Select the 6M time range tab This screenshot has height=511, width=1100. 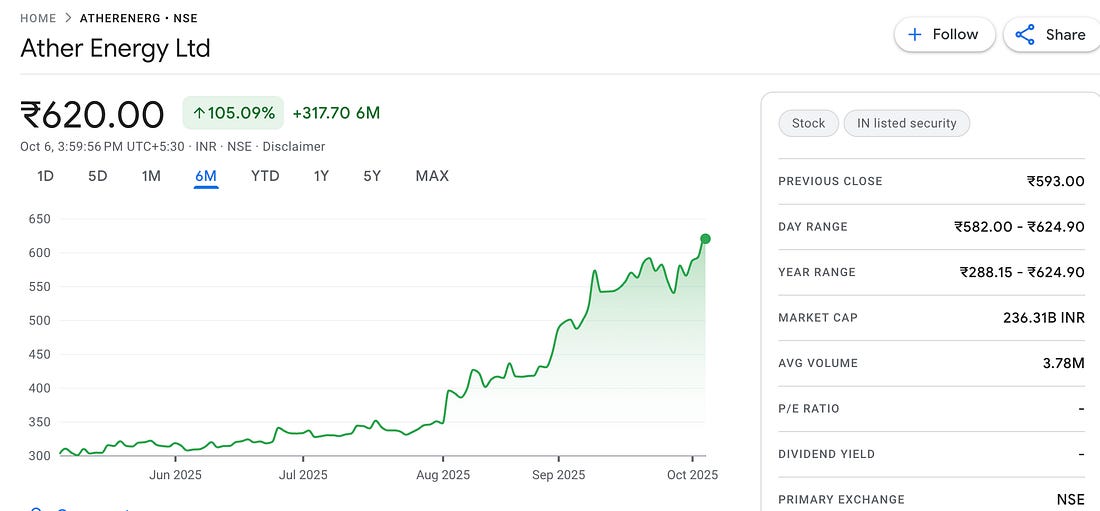206,176
